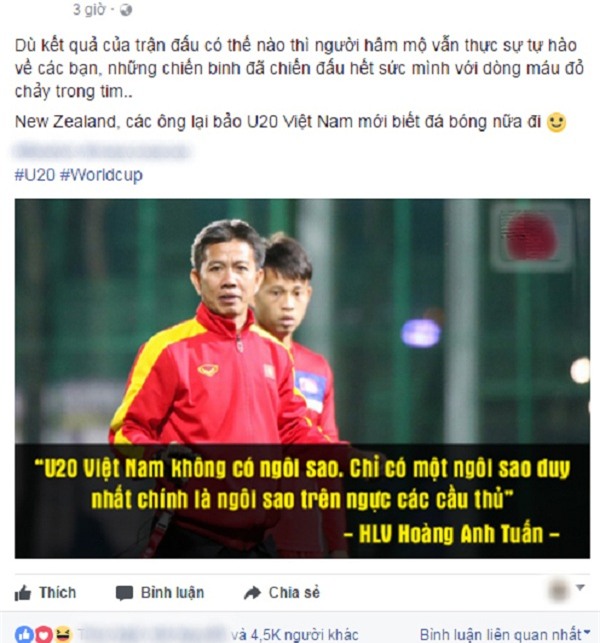Click the blue Like reaction icon
This screenshot has width=600, height=643.
tap(25, 634)
